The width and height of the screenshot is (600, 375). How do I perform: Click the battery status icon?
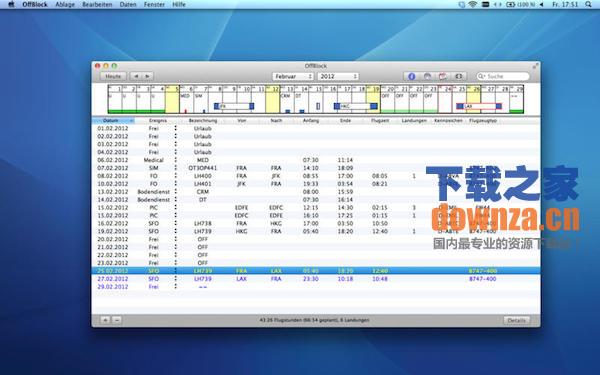click(x=510, y=5)
